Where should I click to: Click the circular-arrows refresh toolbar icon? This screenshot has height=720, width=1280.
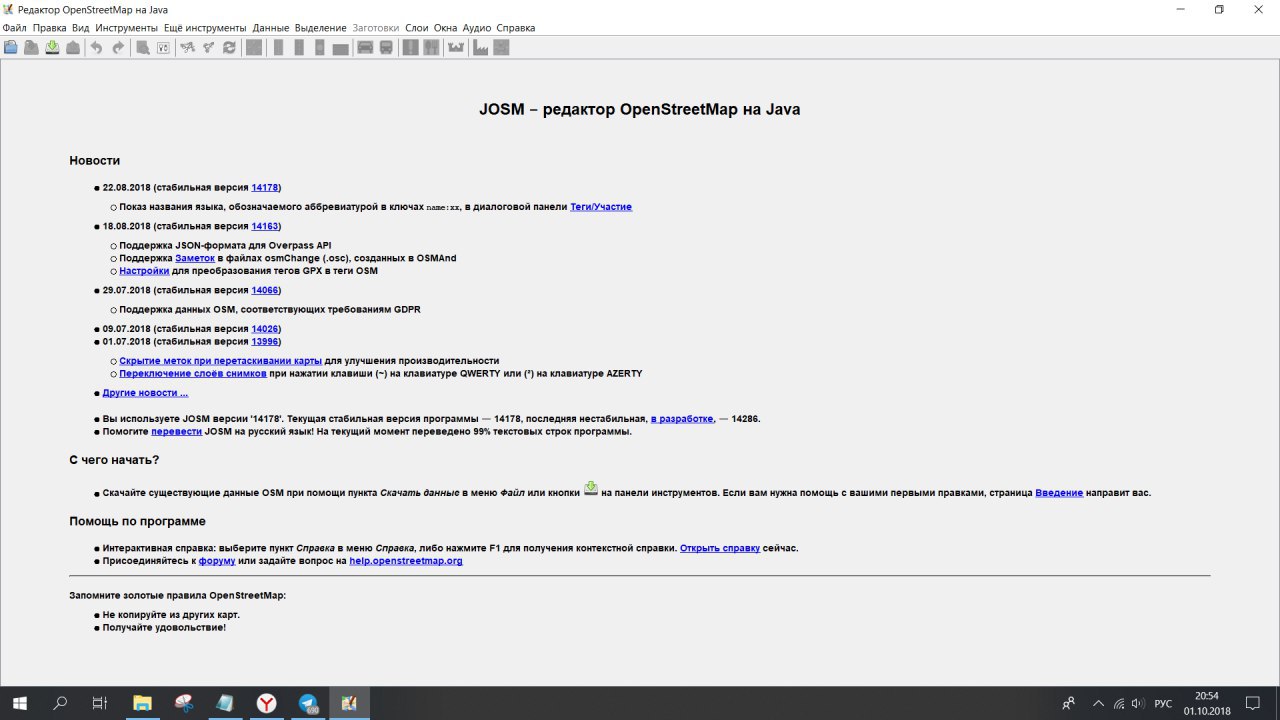[229, 47]
